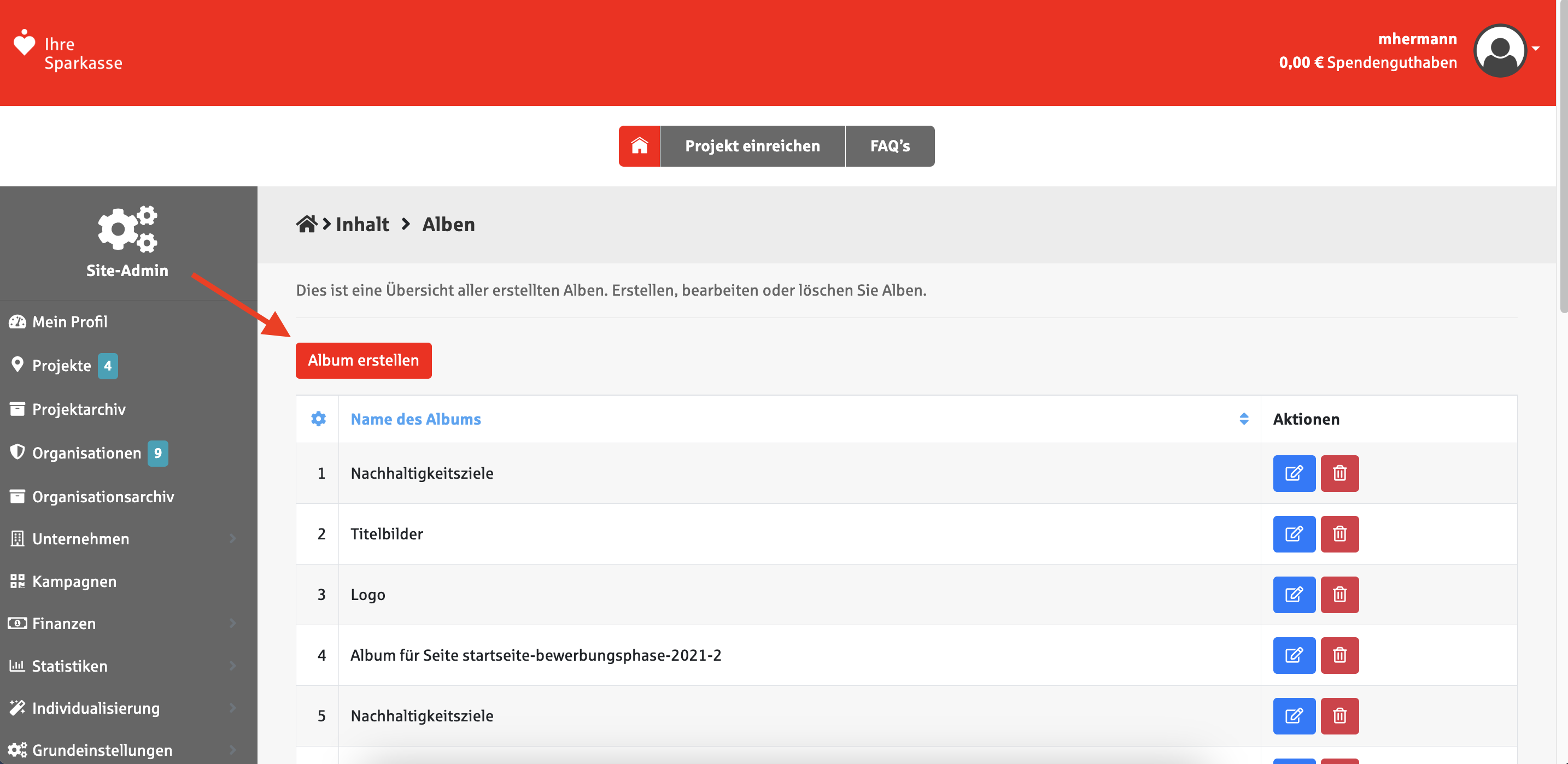This screenshot has height=764, width=1568.
Task: Click the Sparkasse heart logo
Action: (x=25, y=44)
